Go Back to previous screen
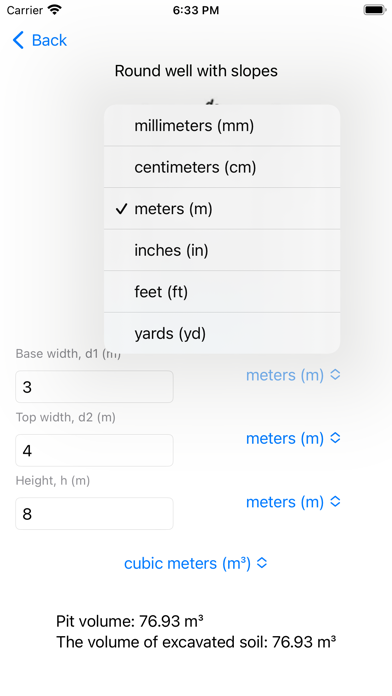The height and width of the screenshot is (696, 392). click(x=40, y=40)
